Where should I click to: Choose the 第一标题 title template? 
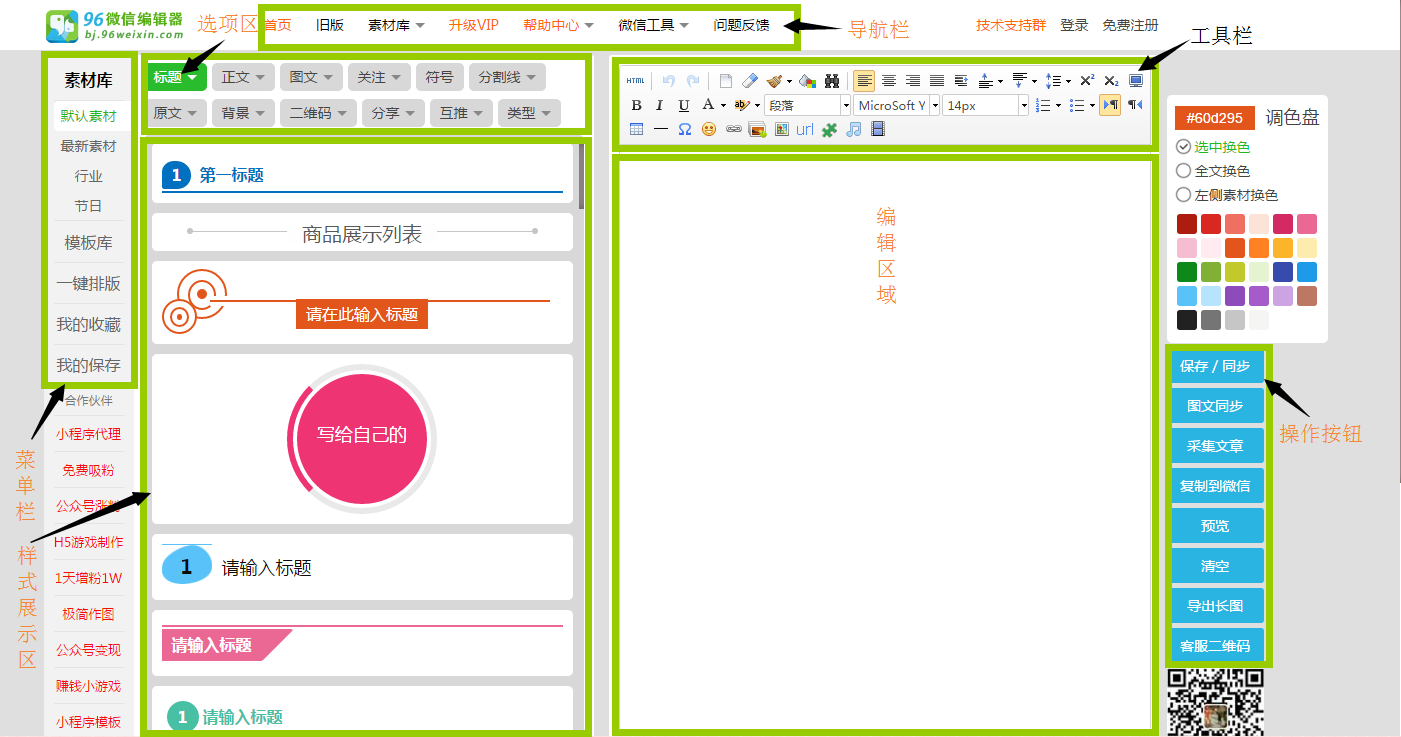tap(362, 176)
